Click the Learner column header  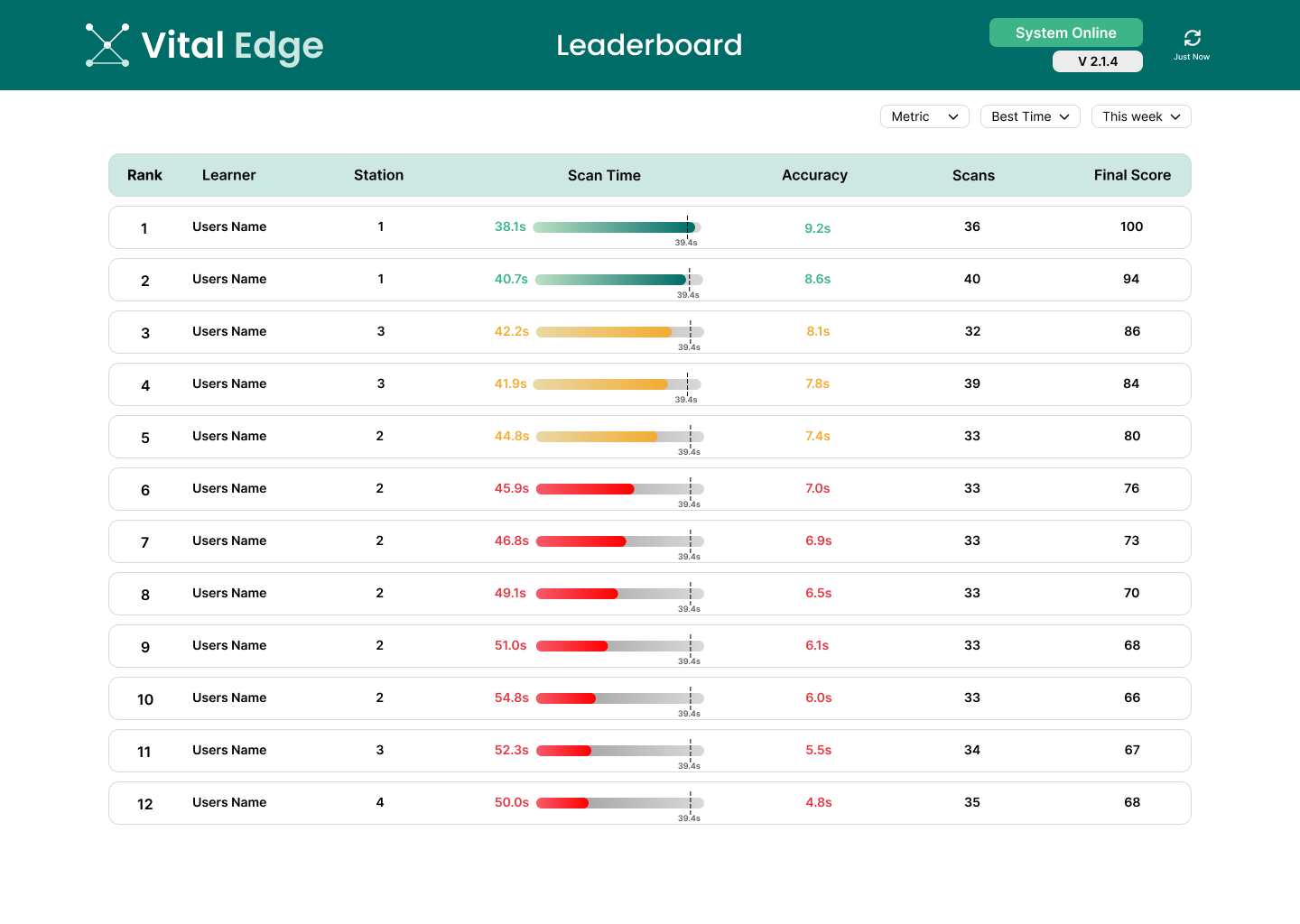[x=228, y=175]
